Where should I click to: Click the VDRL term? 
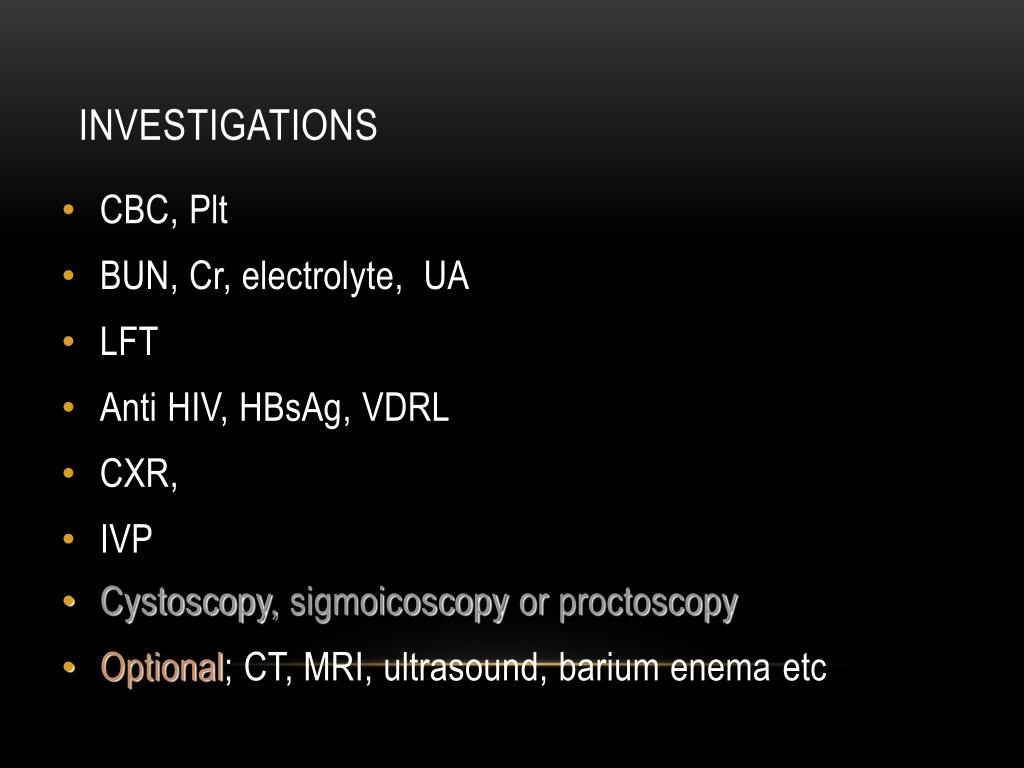(x=405, y=408)
